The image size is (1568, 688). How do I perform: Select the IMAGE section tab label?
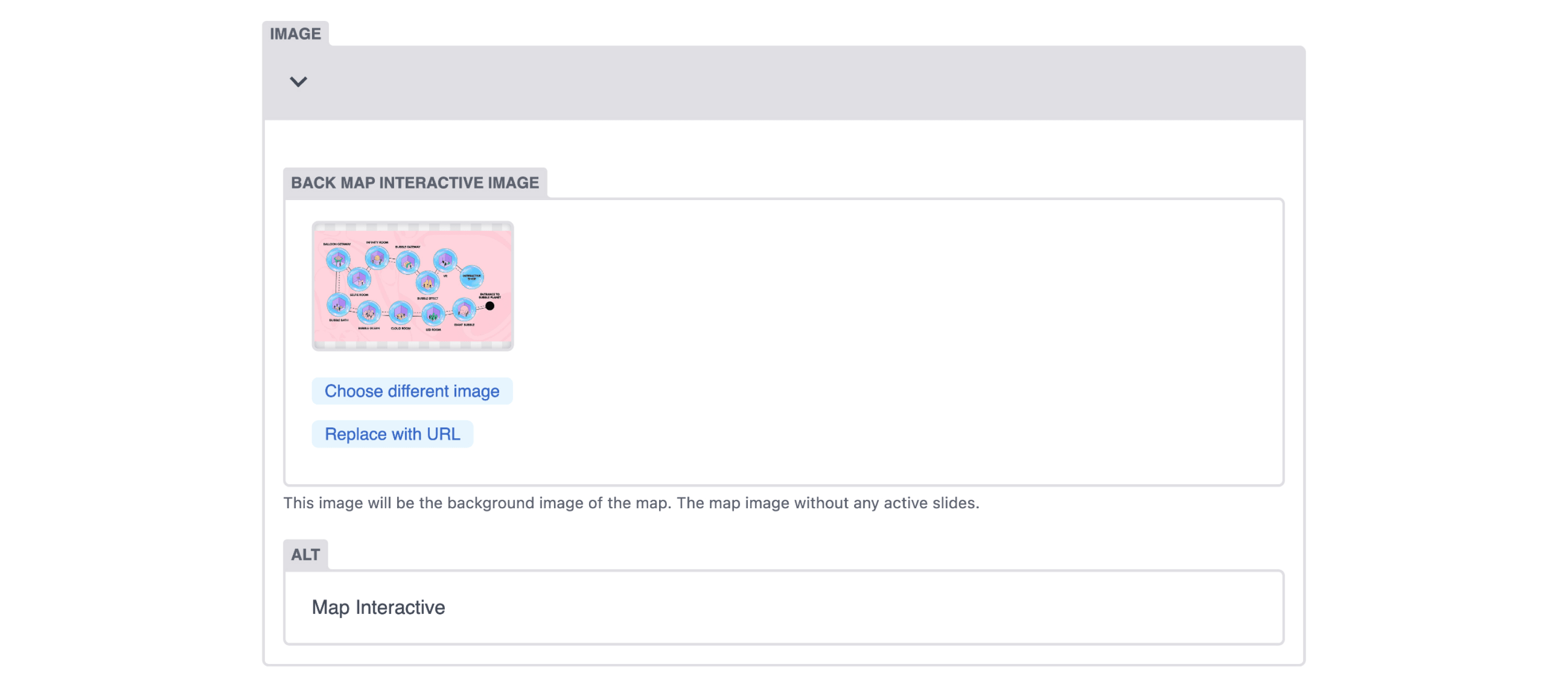(295, 33)
